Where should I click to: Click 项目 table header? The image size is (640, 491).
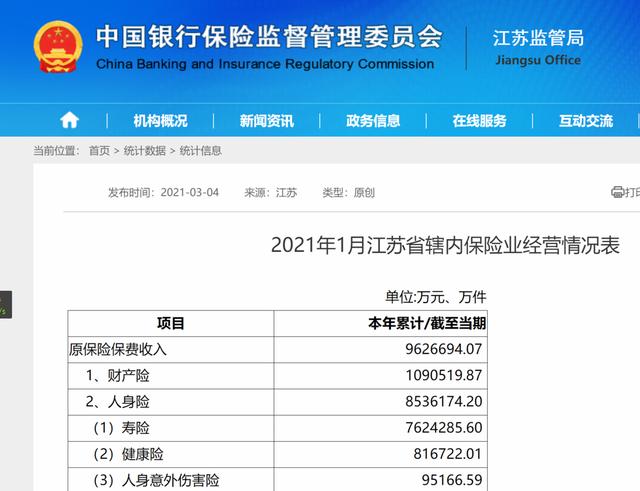[171, 323]
